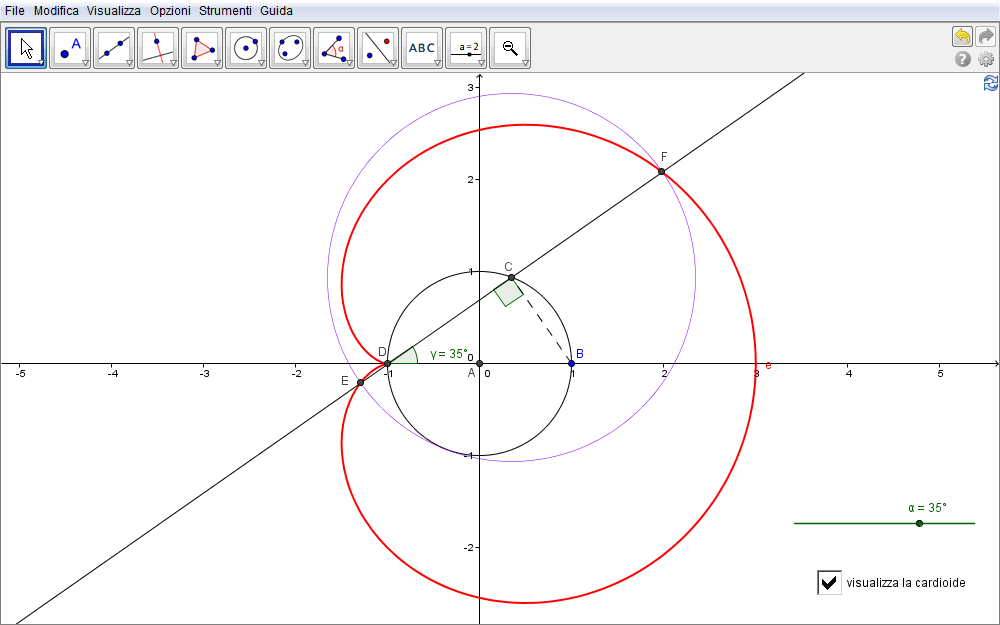The width and height of the screenshot is (1000, 625).
Task: Select the New Point tool
Action: 70,48
